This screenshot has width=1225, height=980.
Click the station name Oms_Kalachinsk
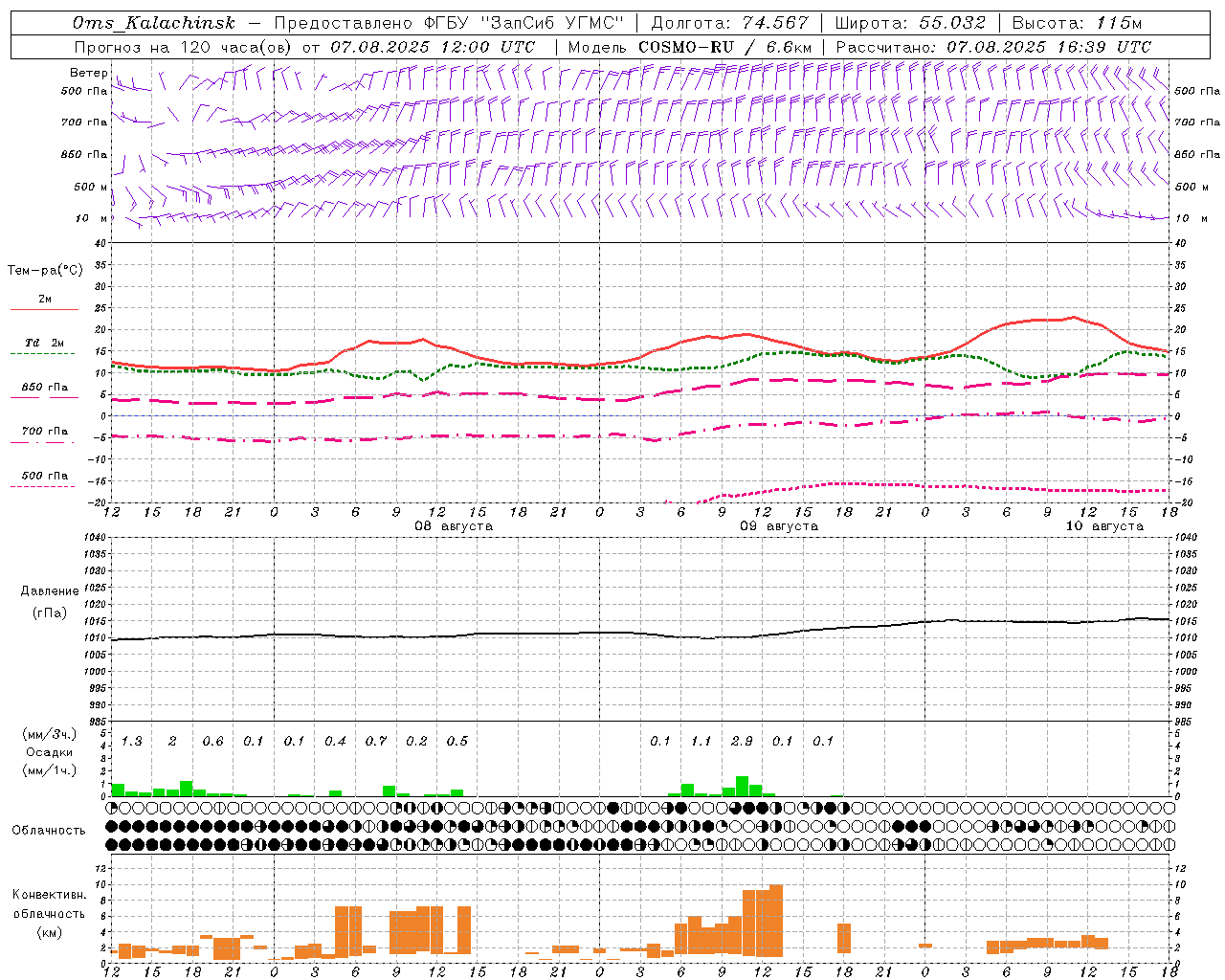click(x=153, y=23)
